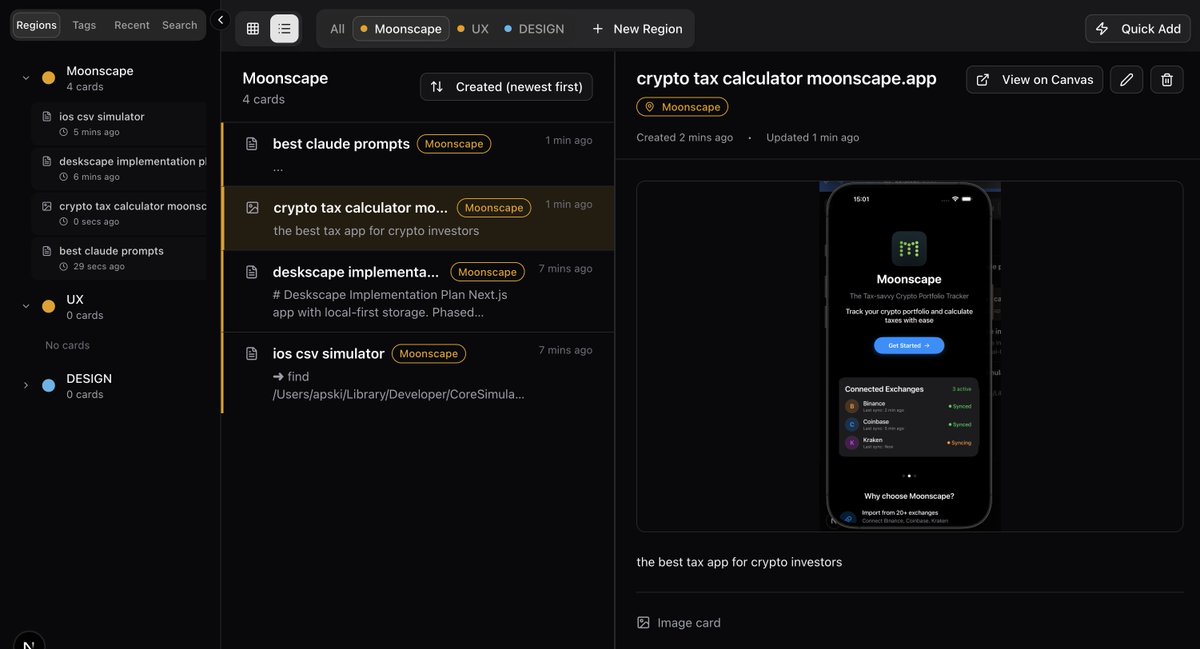Click the description 'the best tax app for crypto investors' in detail
Image resolution: width=1200 pixels, height=649 pixels.
tap(739, 562)
